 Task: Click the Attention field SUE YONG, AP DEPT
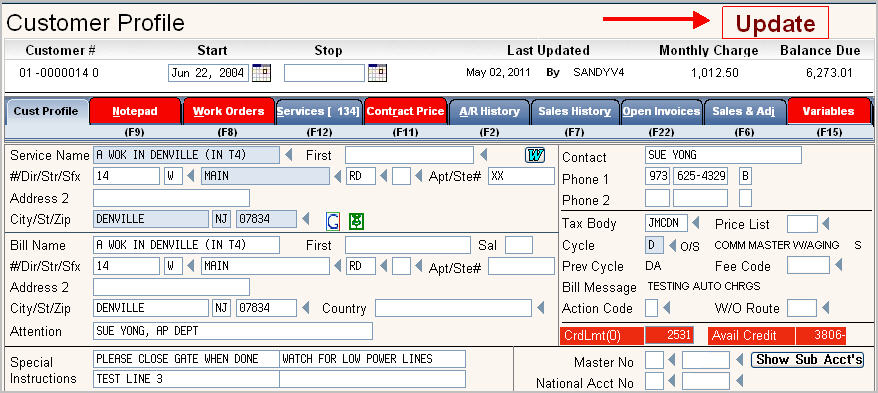tap(232, 331)
